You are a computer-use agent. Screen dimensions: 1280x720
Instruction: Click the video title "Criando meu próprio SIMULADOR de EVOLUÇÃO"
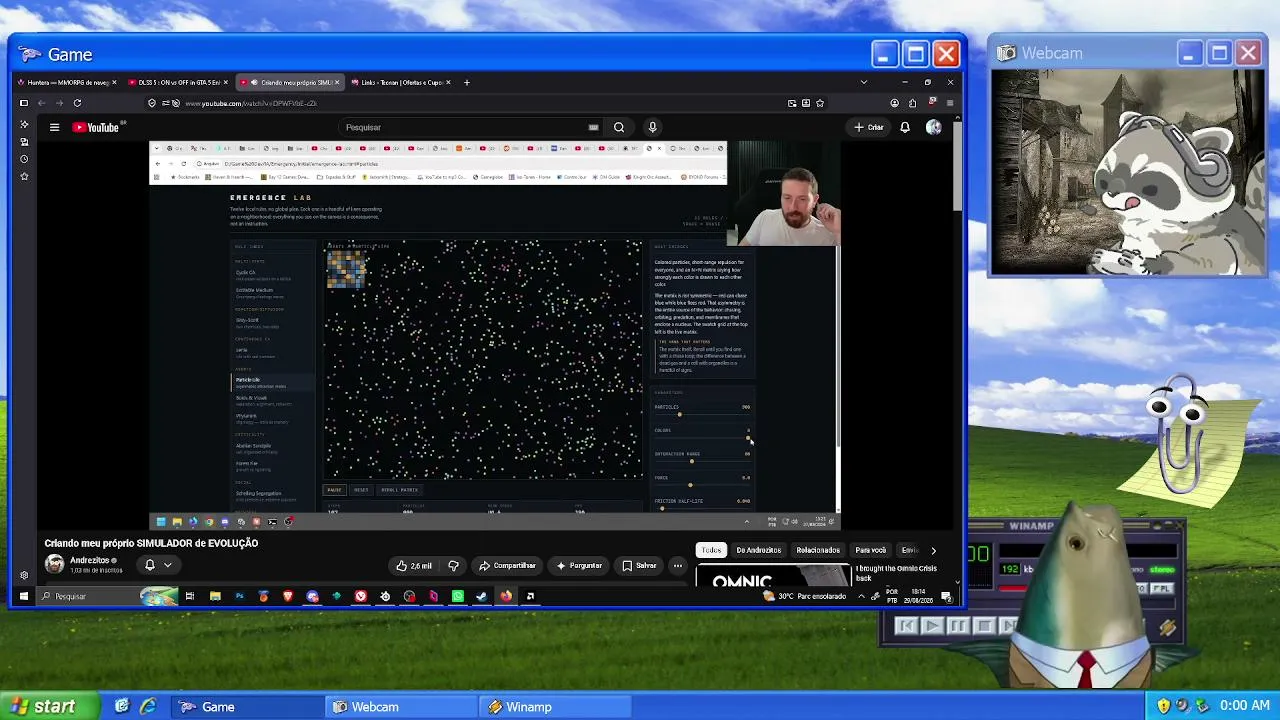coord(151,543)
